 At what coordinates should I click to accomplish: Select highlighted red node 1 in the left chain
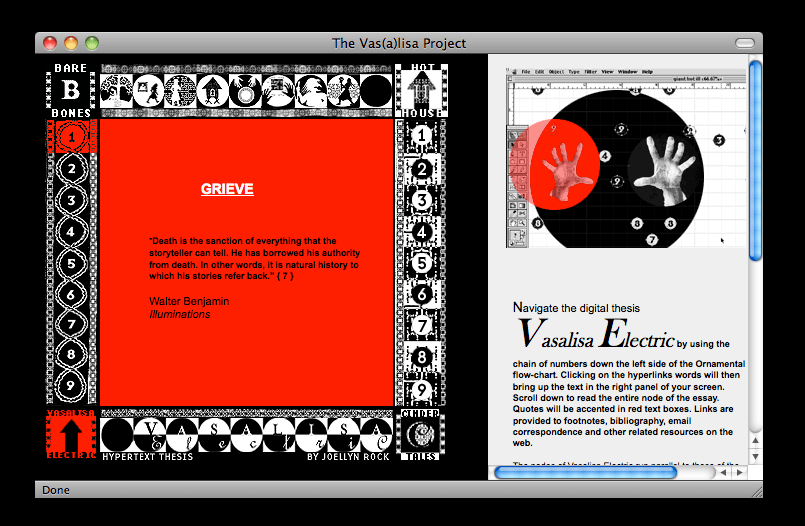[71, 137]
